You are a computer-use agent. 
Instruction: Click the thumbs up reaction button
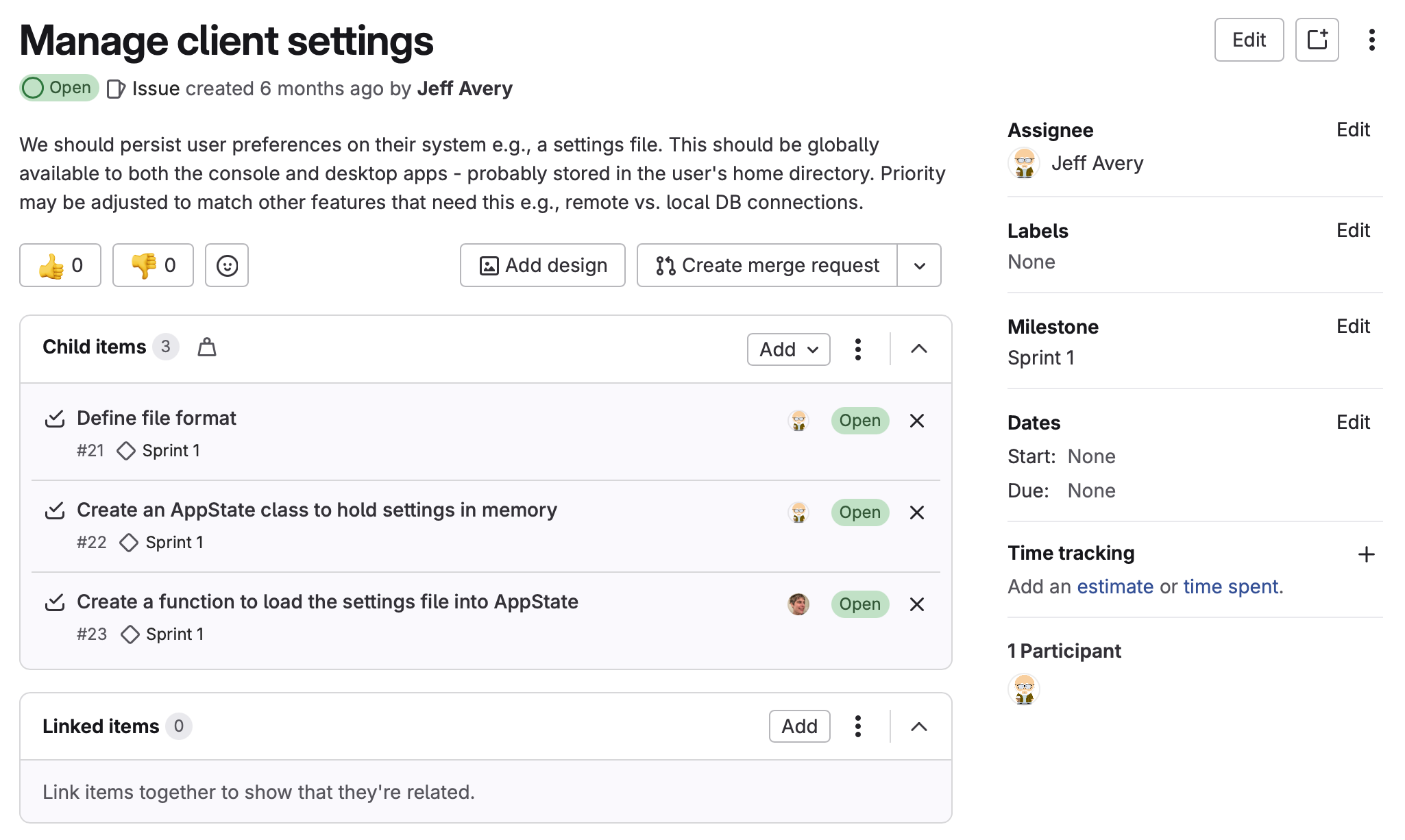[x=60, y=265]
